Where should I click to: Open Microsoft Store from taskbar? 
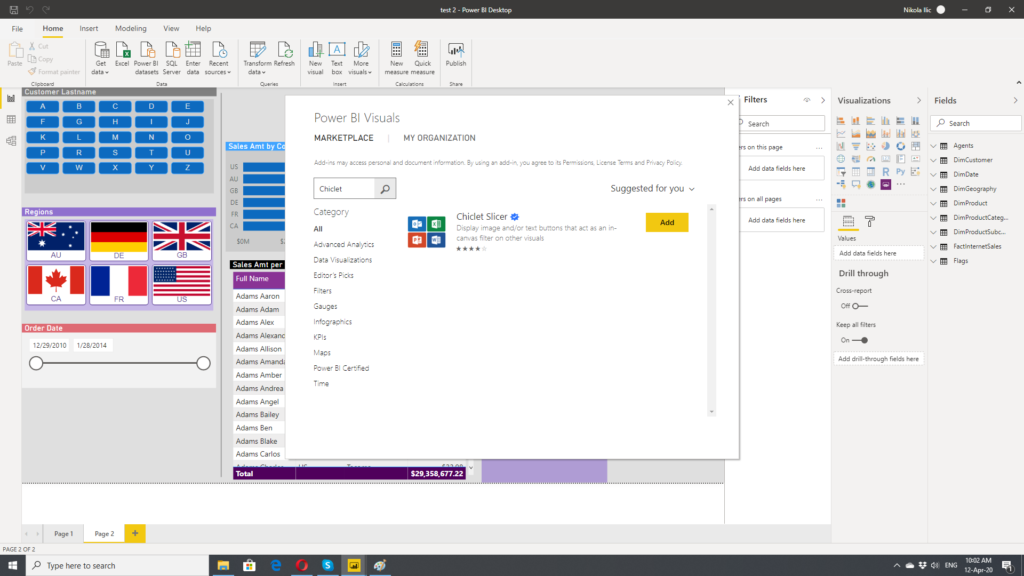[x=249, y=566]
